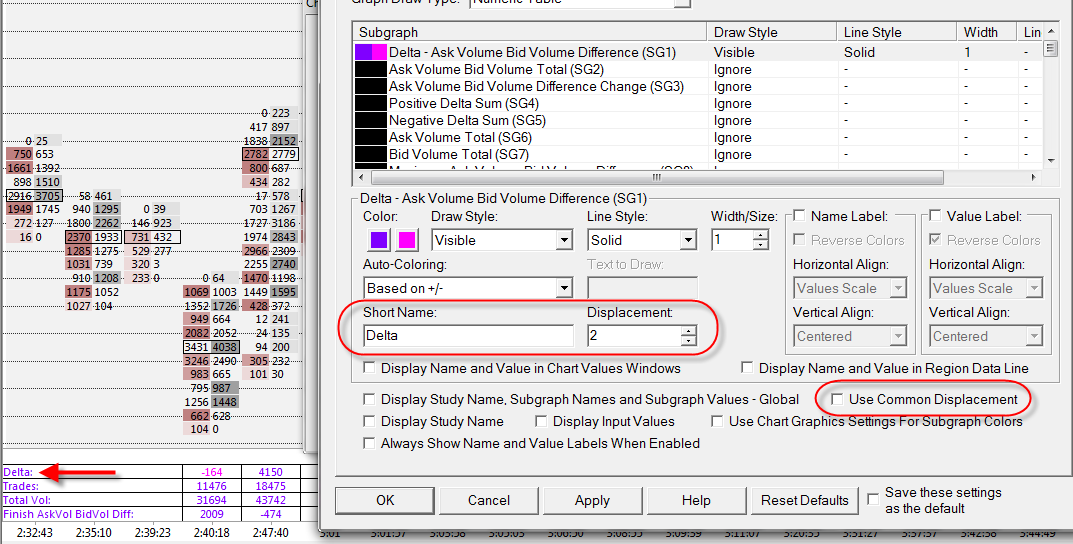Decrease the Displacement value with down arrow
1073x544 pixels.
[x=688, y=341]
